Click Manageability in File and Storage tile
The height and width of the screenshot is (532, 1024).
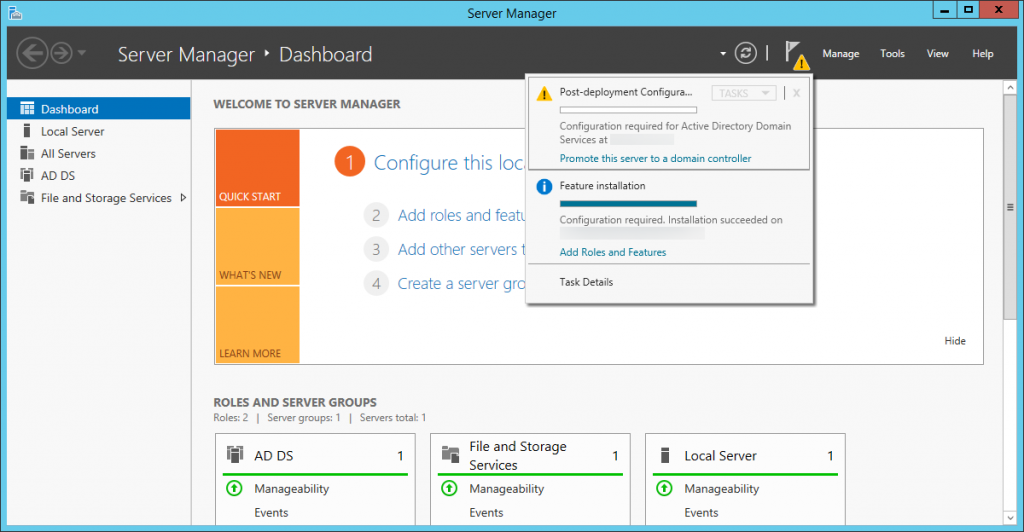(x=506, y=489)
